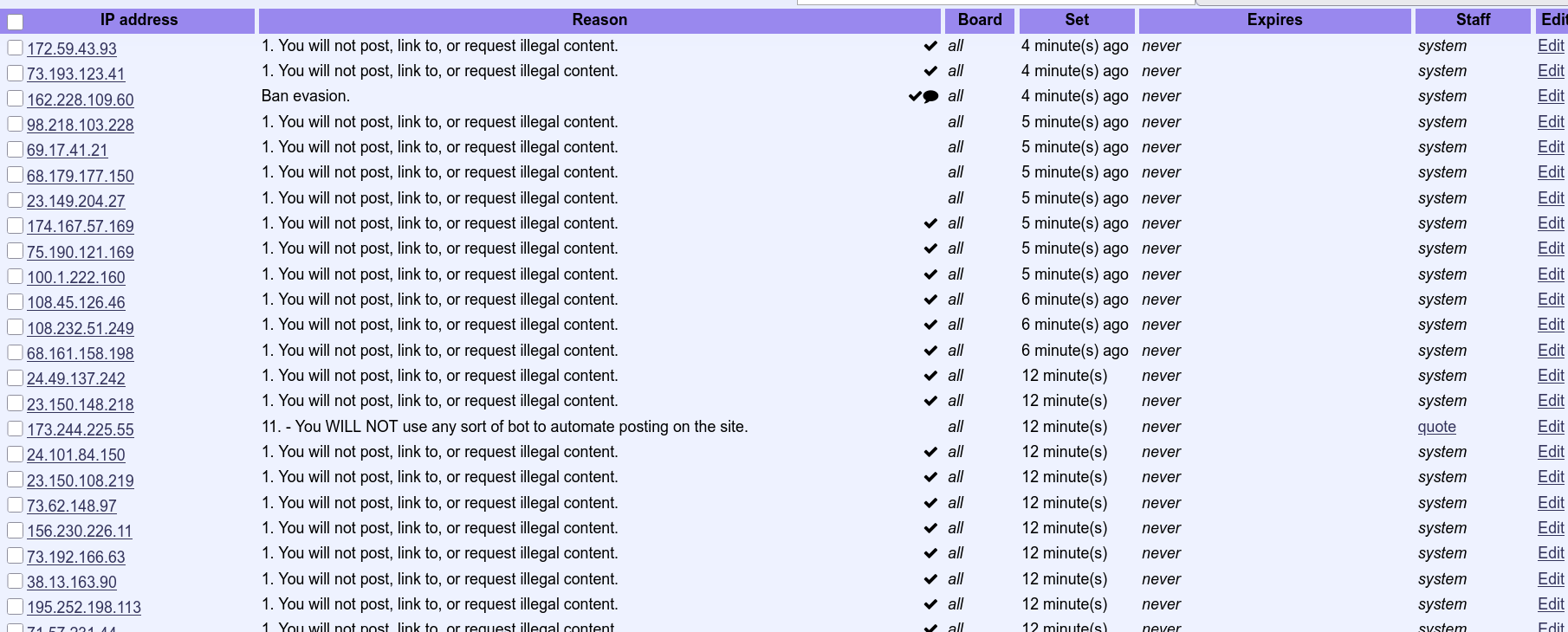Screen dimensions: 1568x632
Task: Open the quote staff link
Action: pyautogui.click(x=1436, y=427)
